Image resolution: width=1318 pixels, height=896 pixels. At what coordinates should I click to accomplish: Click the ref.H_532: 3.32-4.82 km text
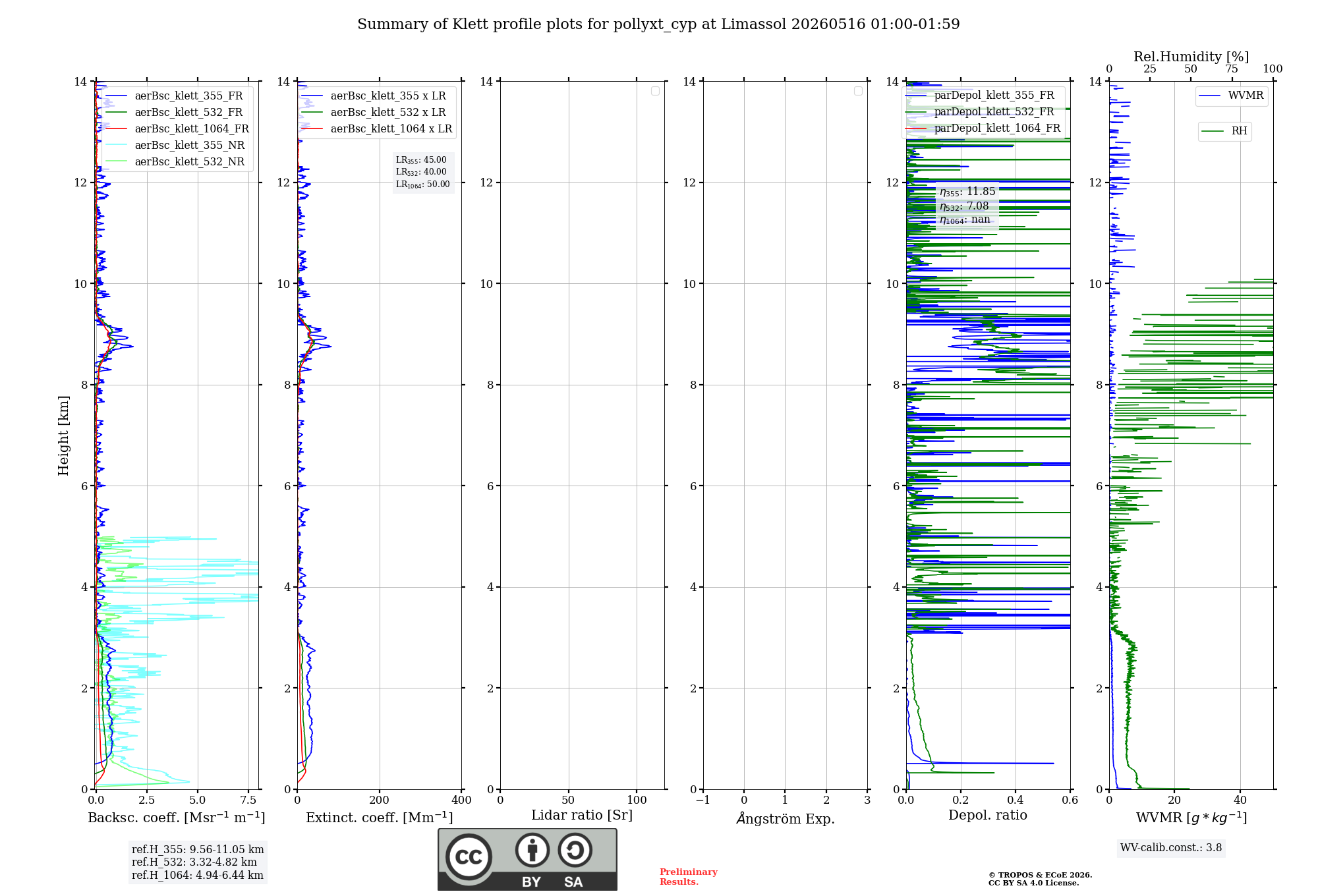194,862
